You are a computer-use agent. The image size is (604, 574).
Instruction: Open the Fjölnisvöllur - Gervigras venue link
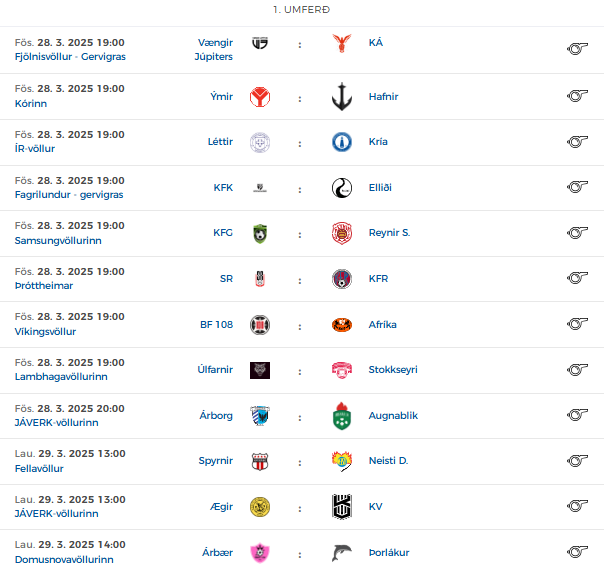(x=70, y=57)
